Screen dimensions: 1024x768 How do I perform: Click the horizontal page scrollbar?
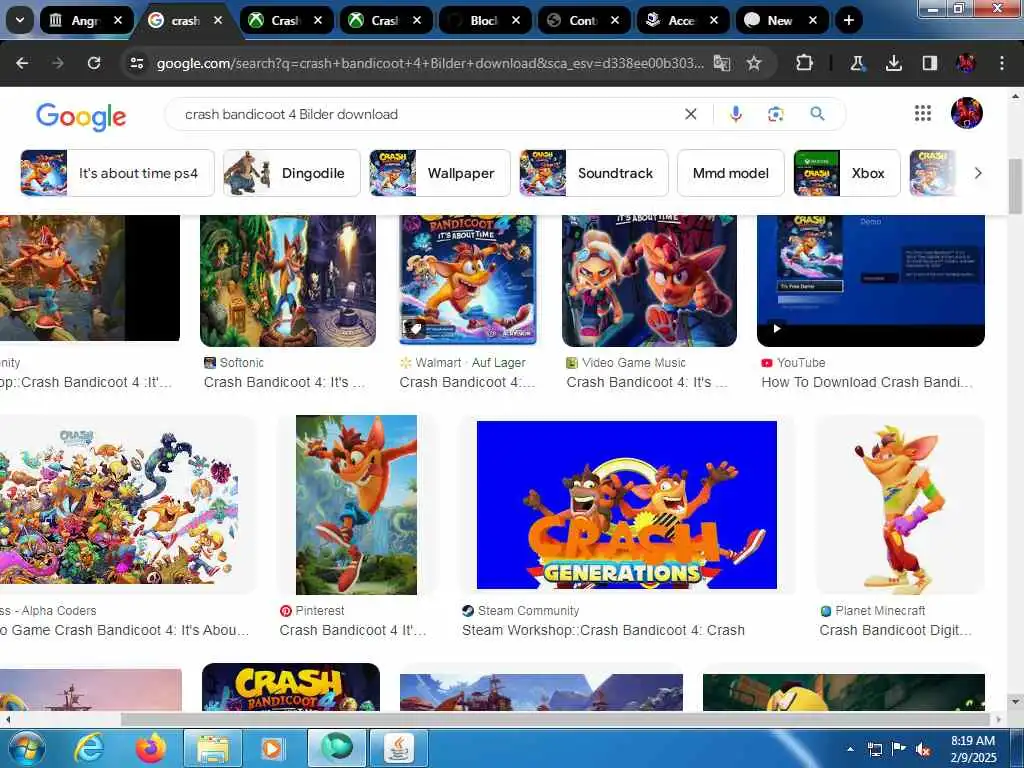[x=555, y=719]
